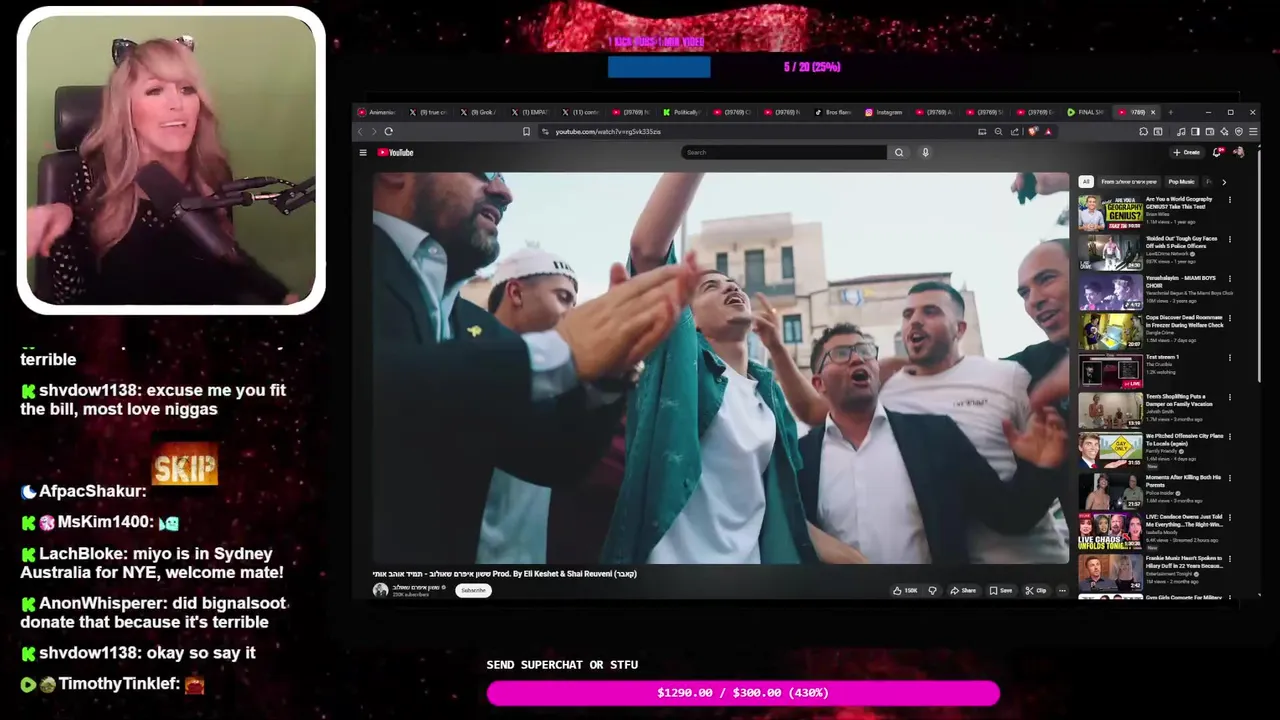Click the share page icon in address bar
The image size is (1280, 720).
(1015, 131)
